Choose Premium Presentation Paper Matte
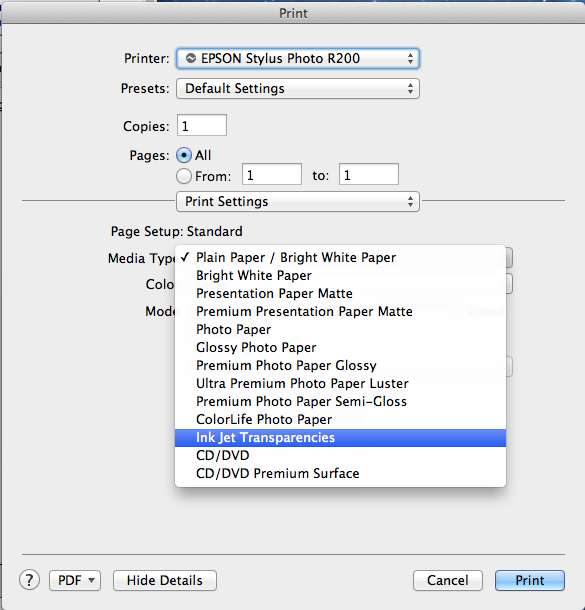 340,311
